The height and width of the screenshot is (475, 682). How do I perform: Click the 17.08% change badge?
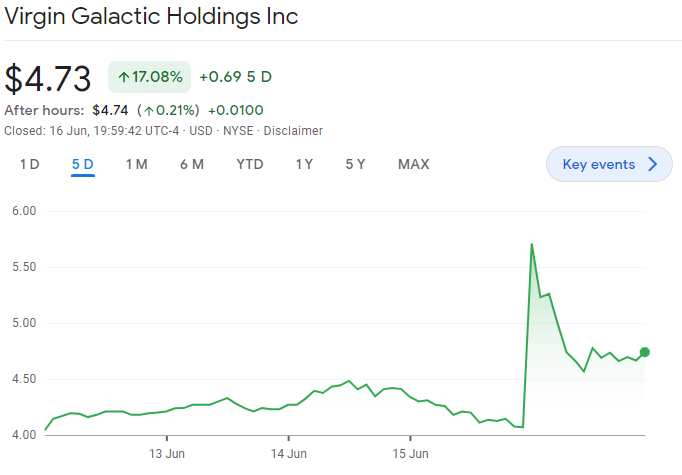point(149,77)
